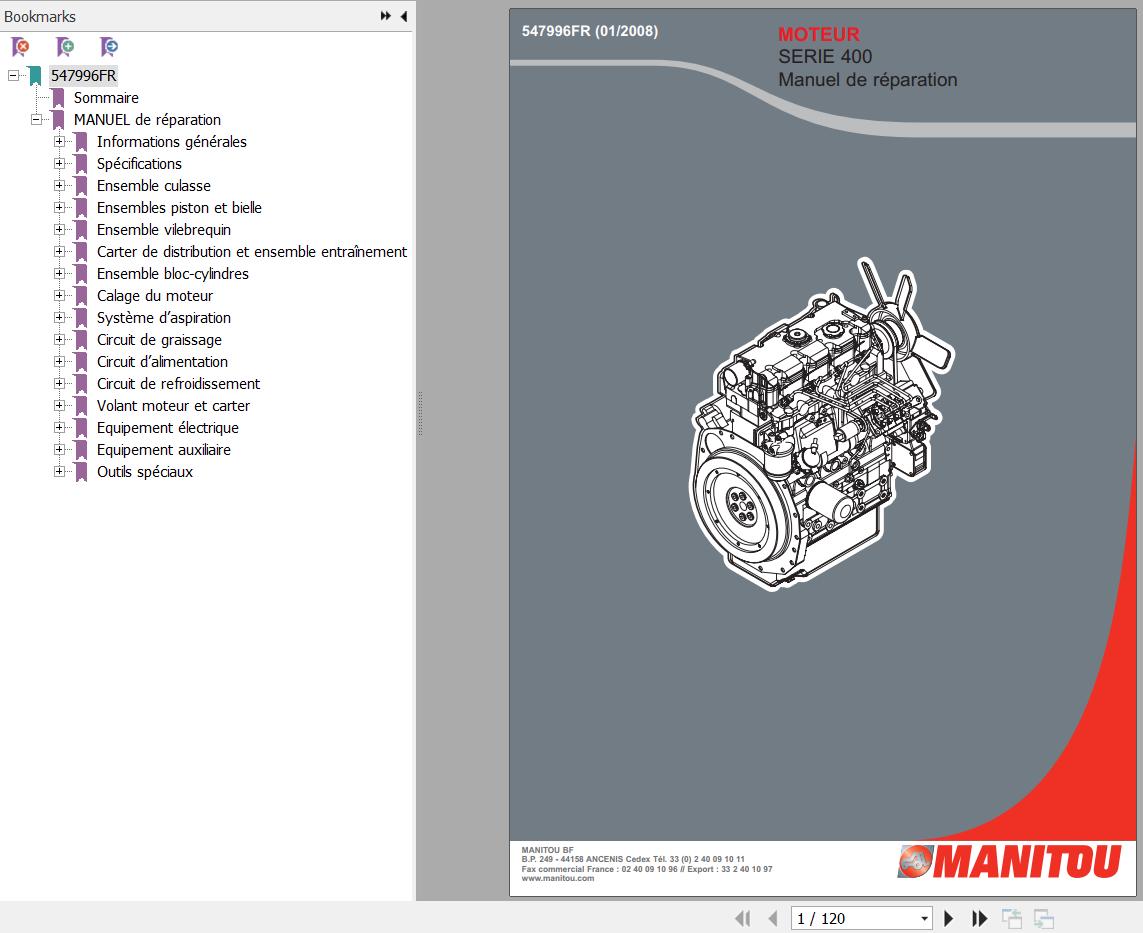Expand Ensemble culasse bookmark
The image size is (1143, 933).
[x=59, y=185]
